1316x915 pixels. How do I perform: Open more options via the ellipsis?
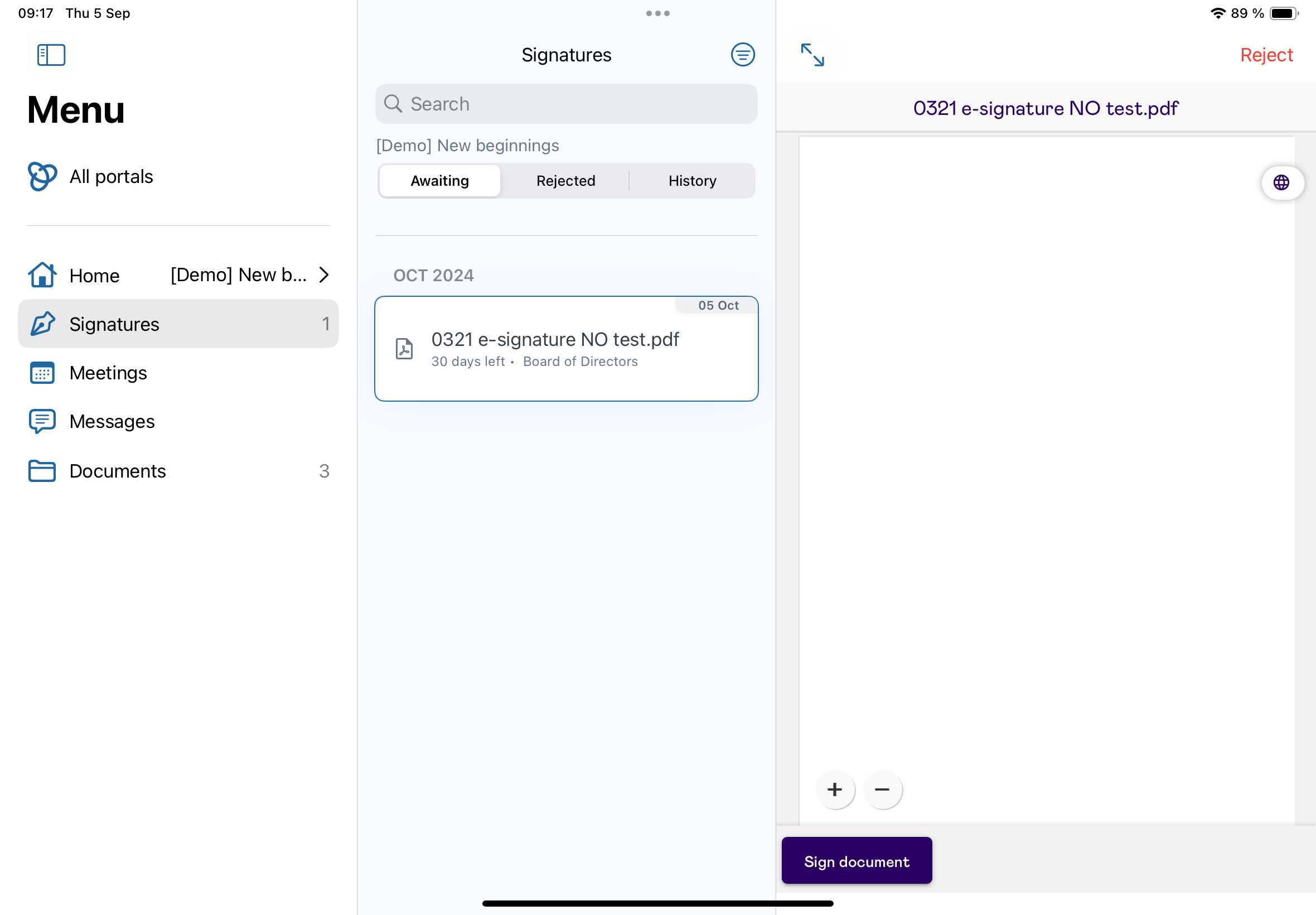(x=657, y=13)
